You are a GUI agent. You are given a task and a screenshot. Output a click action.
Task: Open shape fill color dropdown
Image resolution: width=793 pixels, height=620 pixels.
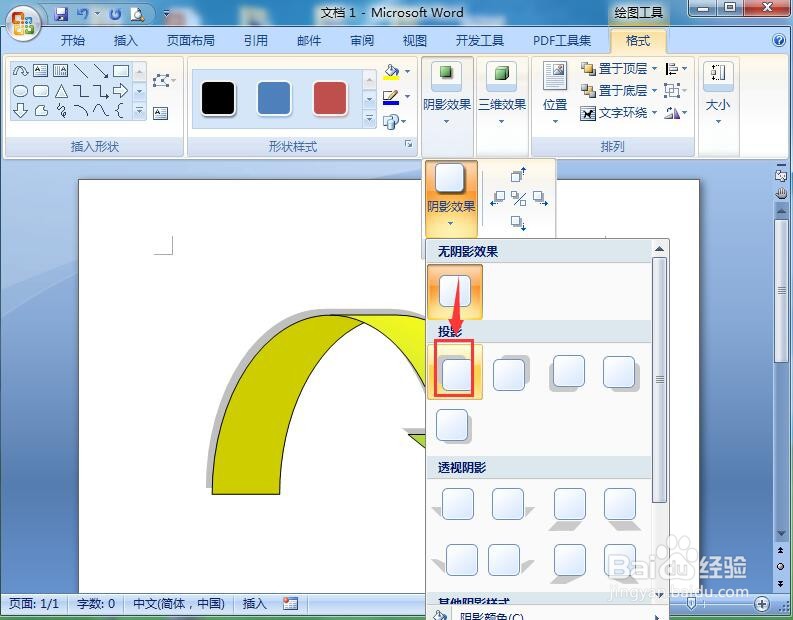408,71
